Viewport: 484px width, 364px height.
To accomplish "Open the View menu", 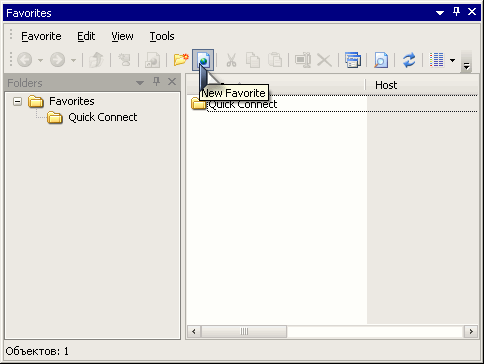I will [122, 36].
